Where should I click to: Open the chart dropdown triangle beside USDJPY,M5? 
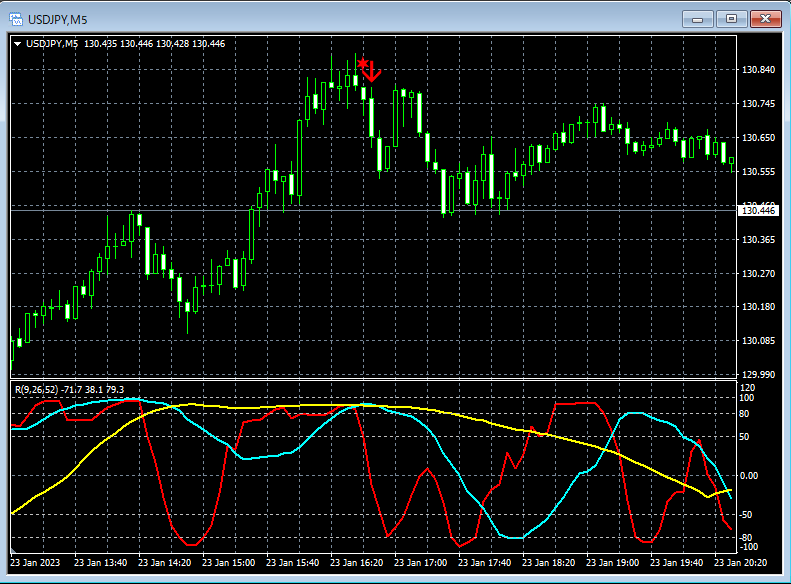tap(18, 44)
